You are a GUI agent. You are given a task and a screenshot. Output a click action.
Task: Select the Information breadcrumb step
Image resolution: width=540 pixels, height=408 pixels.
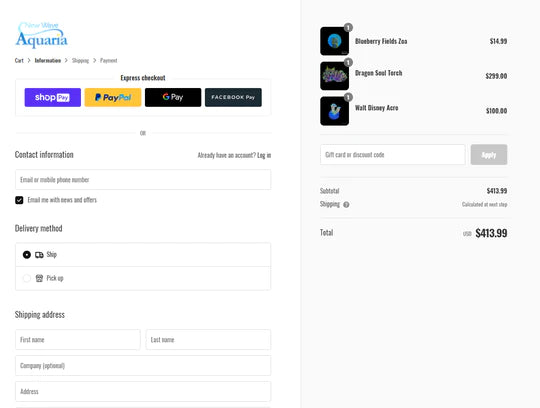click(x=48, y=61)
